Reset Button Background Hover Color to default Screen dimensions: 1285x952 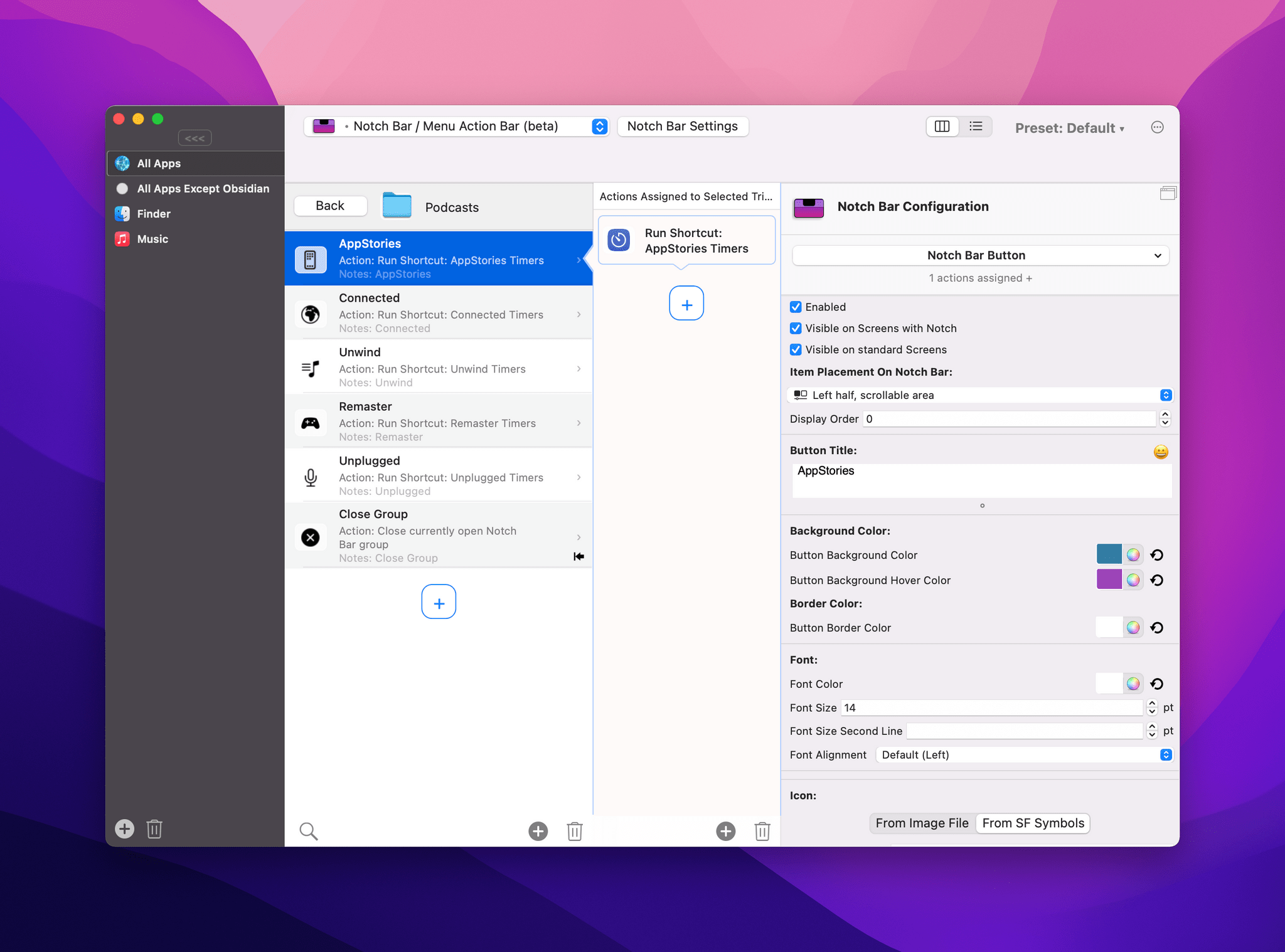1158,580
